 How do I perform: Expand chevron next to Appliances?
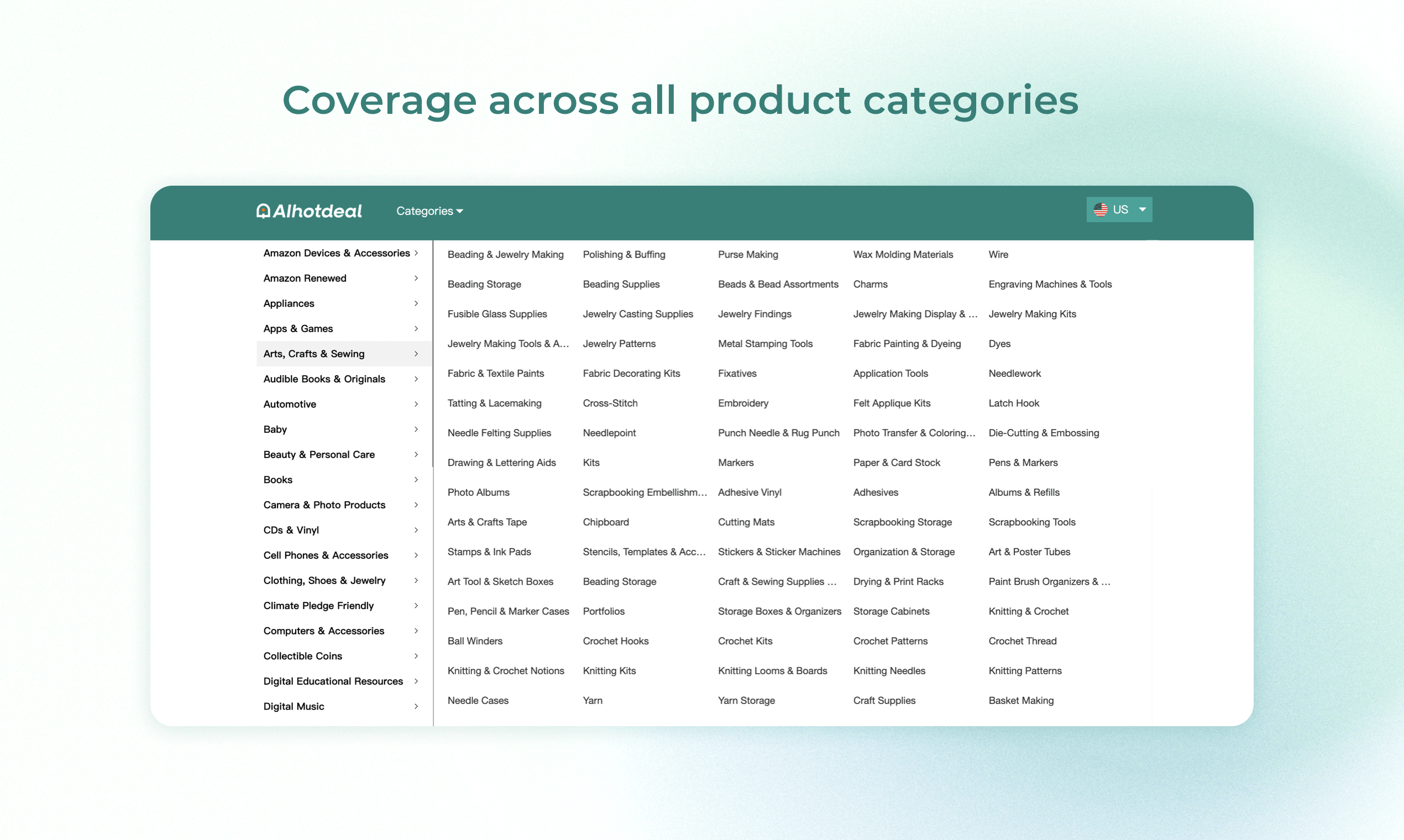click(x=416, y=303)
